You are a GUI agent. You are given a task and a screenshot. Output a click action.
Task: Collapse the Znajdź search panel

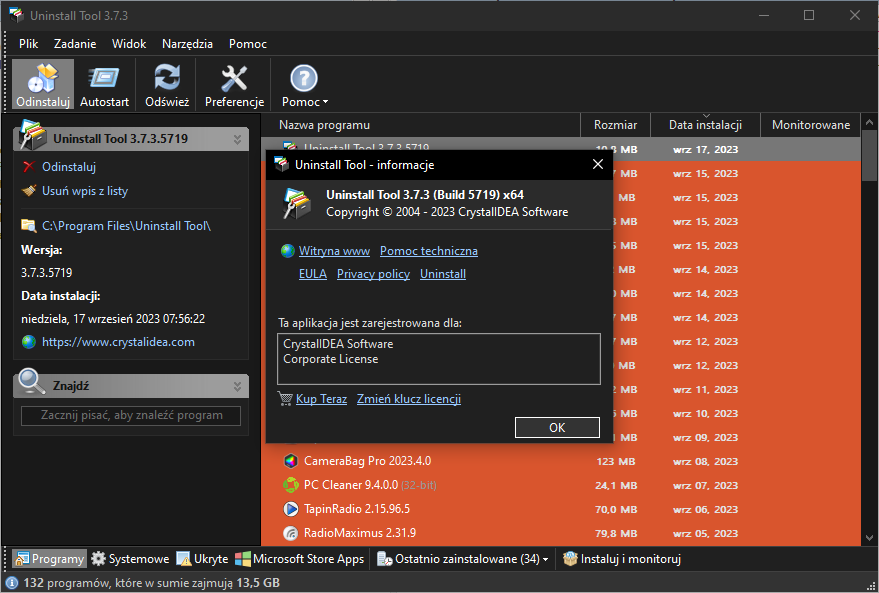pyautogui.click(x=237, y=386)
